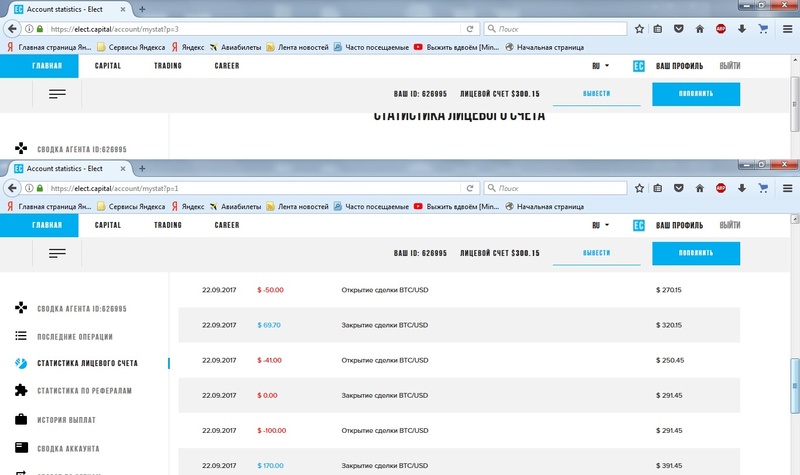The width and height of the screenshot is (800, 475).
Task: Open СВОДКА АГЕНТА ID:626995 in lower sidebar
Action: [82, 309]
